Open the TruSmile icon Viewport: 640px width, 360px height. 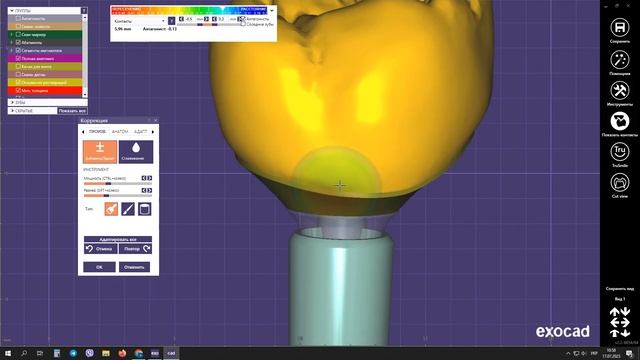(x=620, y=151)
